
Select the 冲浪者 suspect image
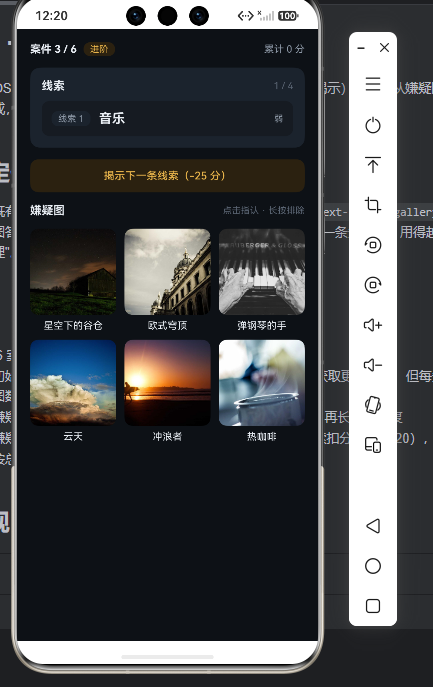tap(167, 382)
